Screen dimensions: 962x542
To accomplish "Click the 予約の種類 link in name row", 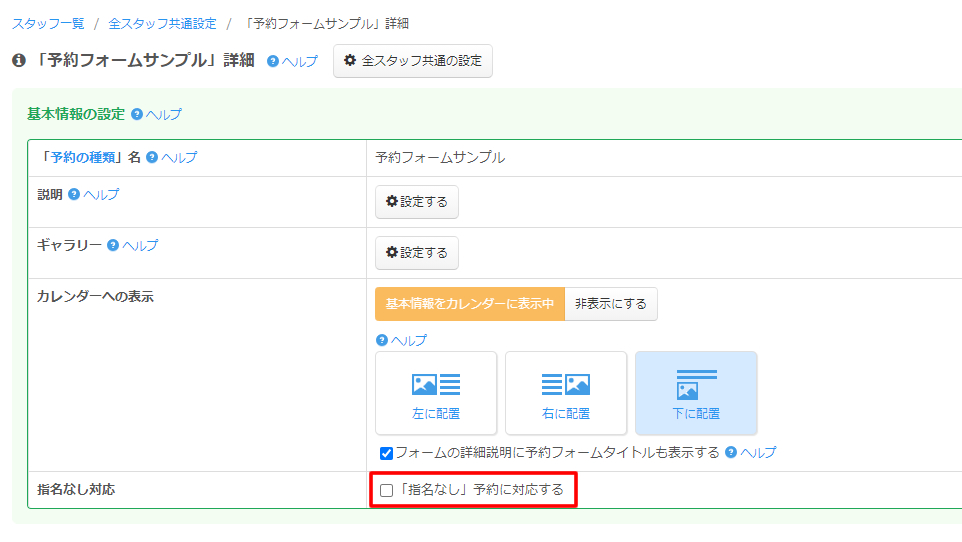I will pos(84,157).
